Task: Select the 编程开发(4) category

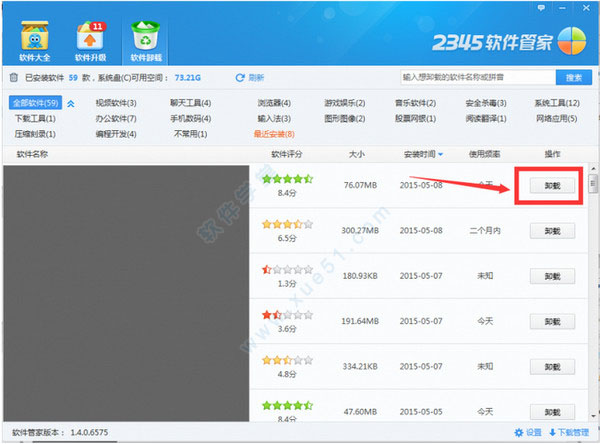Action: pyautogui.click(x=116, y=134)
